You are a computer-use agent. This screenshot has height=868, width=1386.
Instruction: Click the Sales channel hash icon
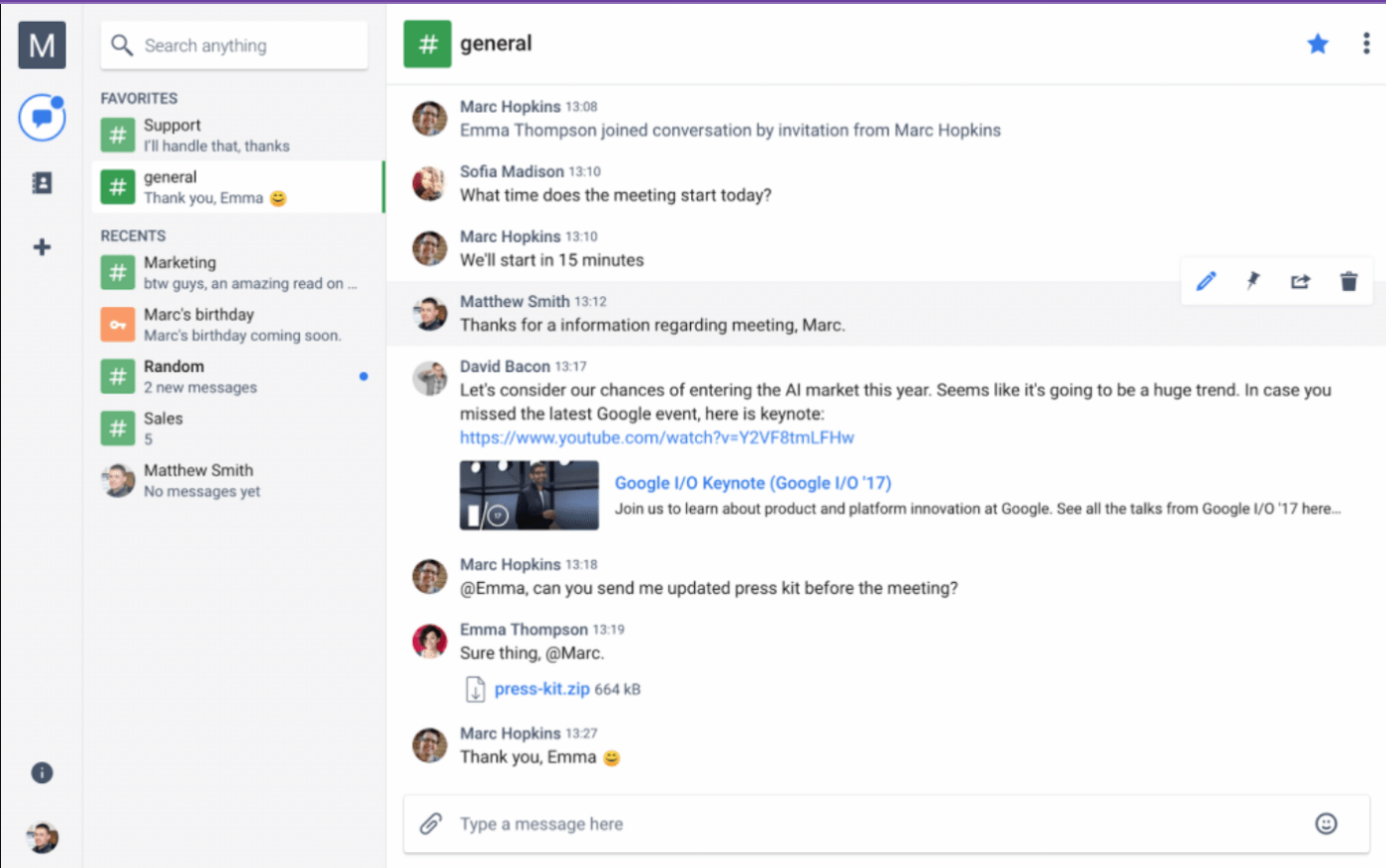(118, 429)
